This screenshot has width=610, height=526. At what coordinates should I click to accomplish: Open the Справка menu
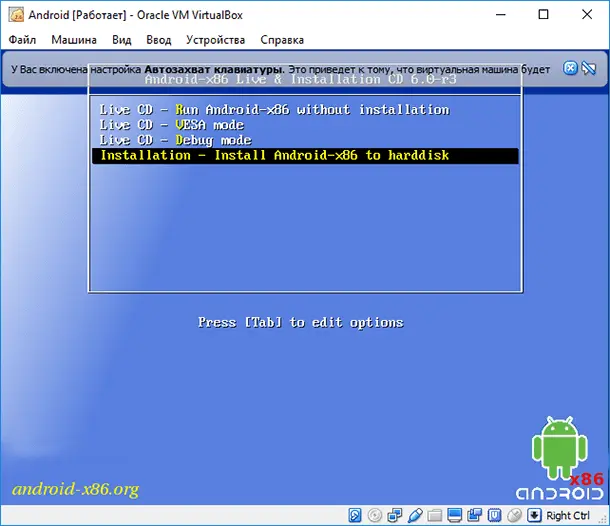(282, 40)
